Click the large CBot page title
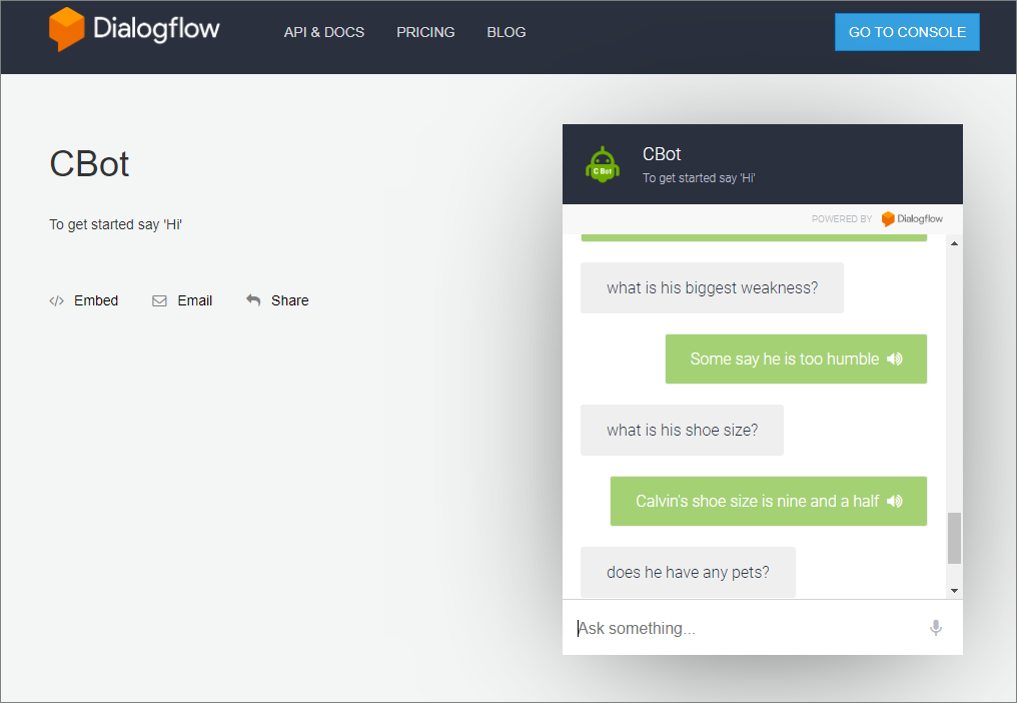Viewport: 1017px width, 703px height. (x=90, y=163)
